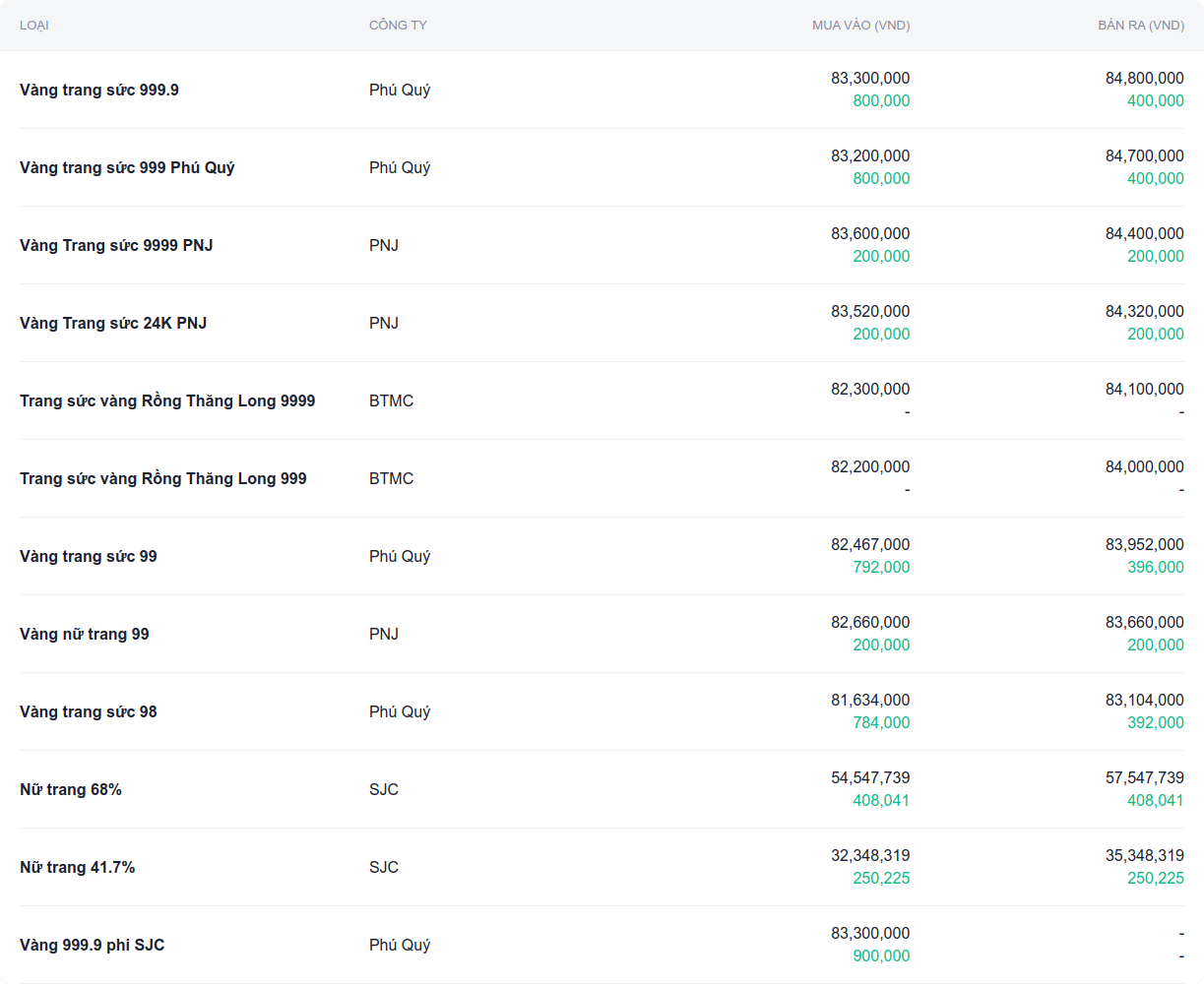Open Vàng Trang sức 24K PNJ entry
Image resolution: width=1204 pixels, height=984 pixels.
pos(113,324)
